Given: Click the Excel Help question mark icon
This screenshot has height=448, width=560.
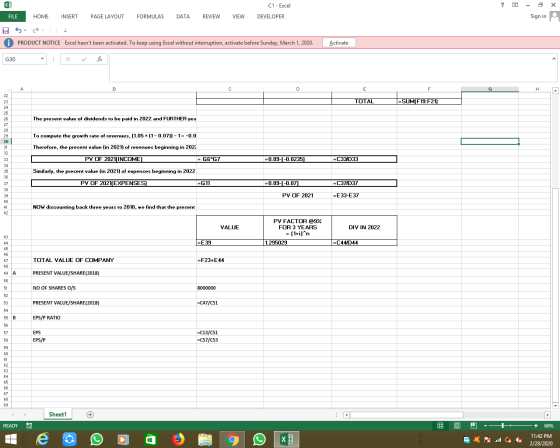Looking at the screenshot, I should 502,5.
